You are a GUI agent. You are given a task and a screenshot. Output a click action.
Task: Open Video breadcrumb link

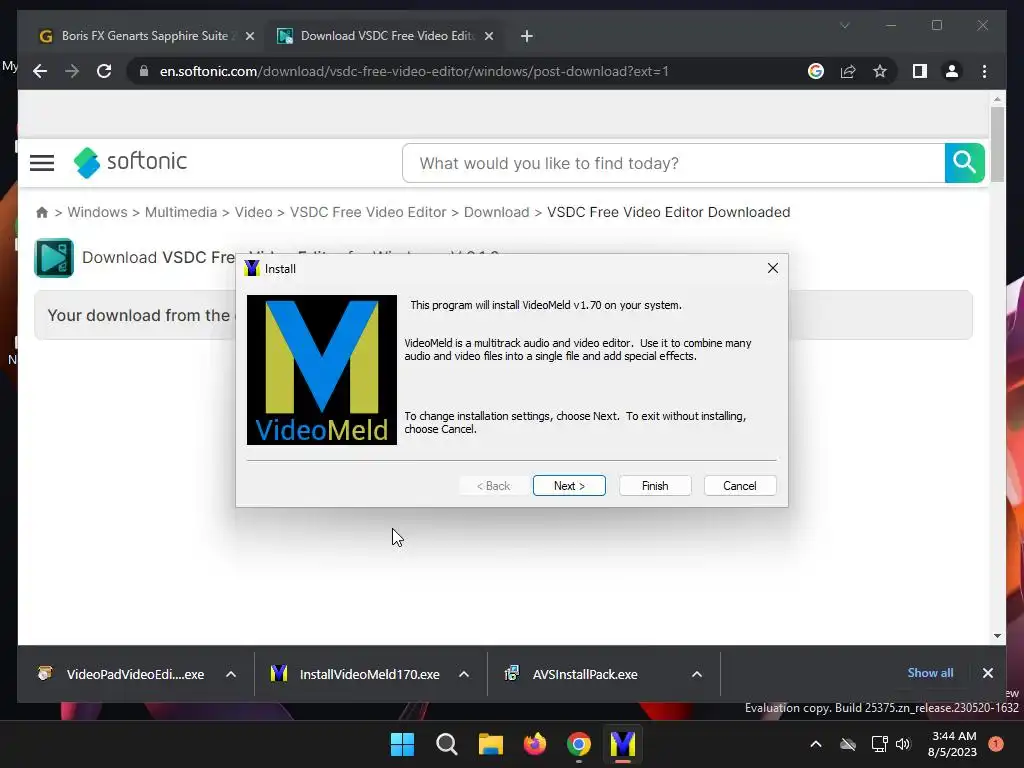[x=253, y=212]
